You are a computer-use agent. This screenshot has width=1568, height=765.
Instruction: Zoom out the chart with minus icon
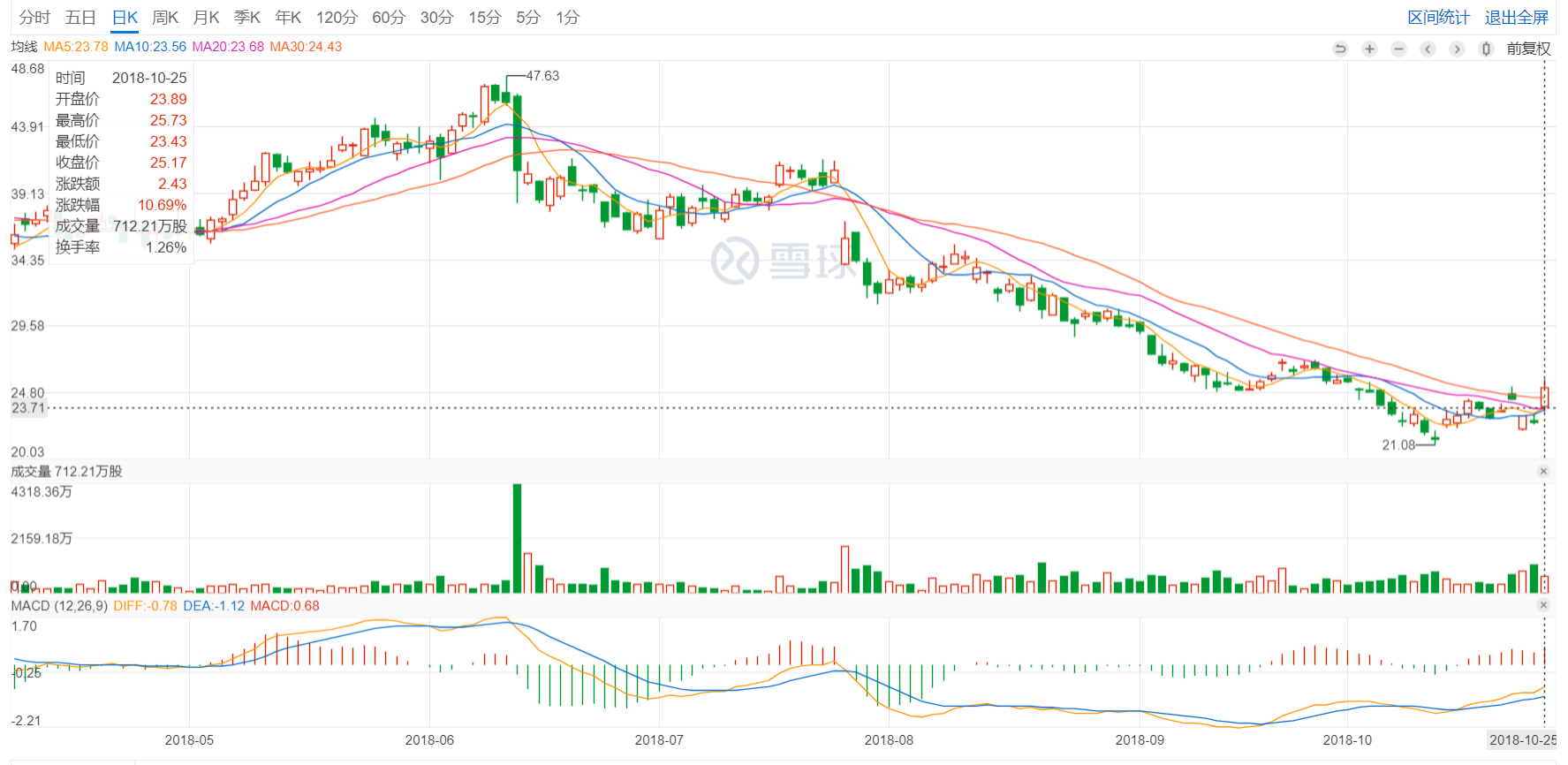[1398, 49]
